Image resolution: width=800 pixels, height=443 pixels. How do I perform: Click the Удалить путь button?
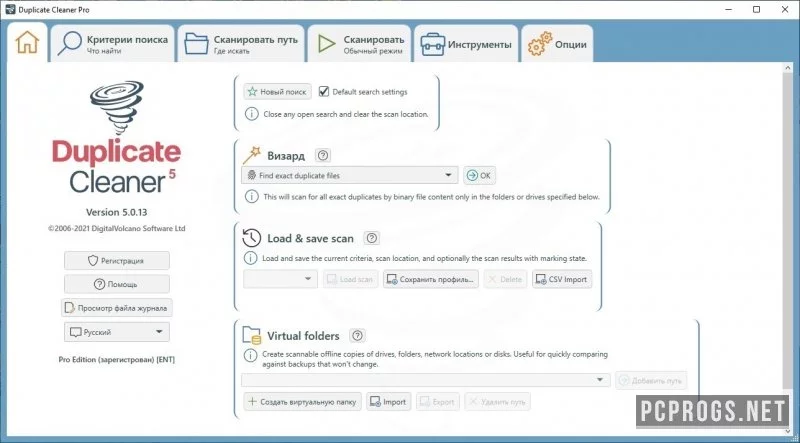(x=497, y=402)
